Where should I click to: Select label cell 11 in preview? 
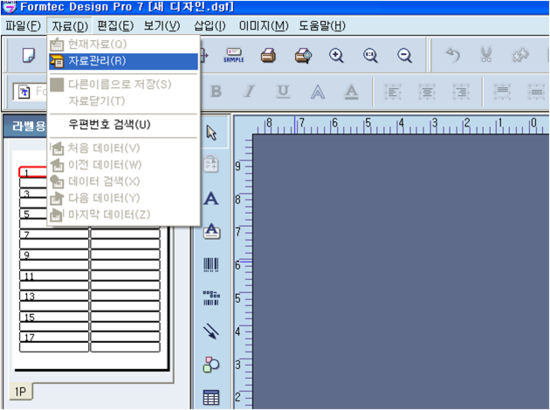(x=54, y=276)
